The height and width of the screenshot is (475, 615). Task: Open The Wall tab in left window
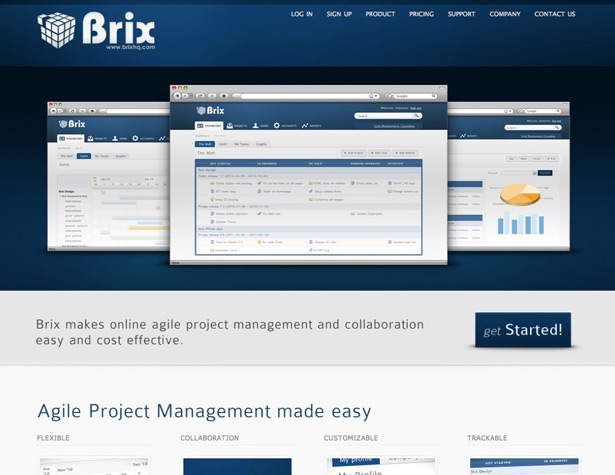point(66,156)
